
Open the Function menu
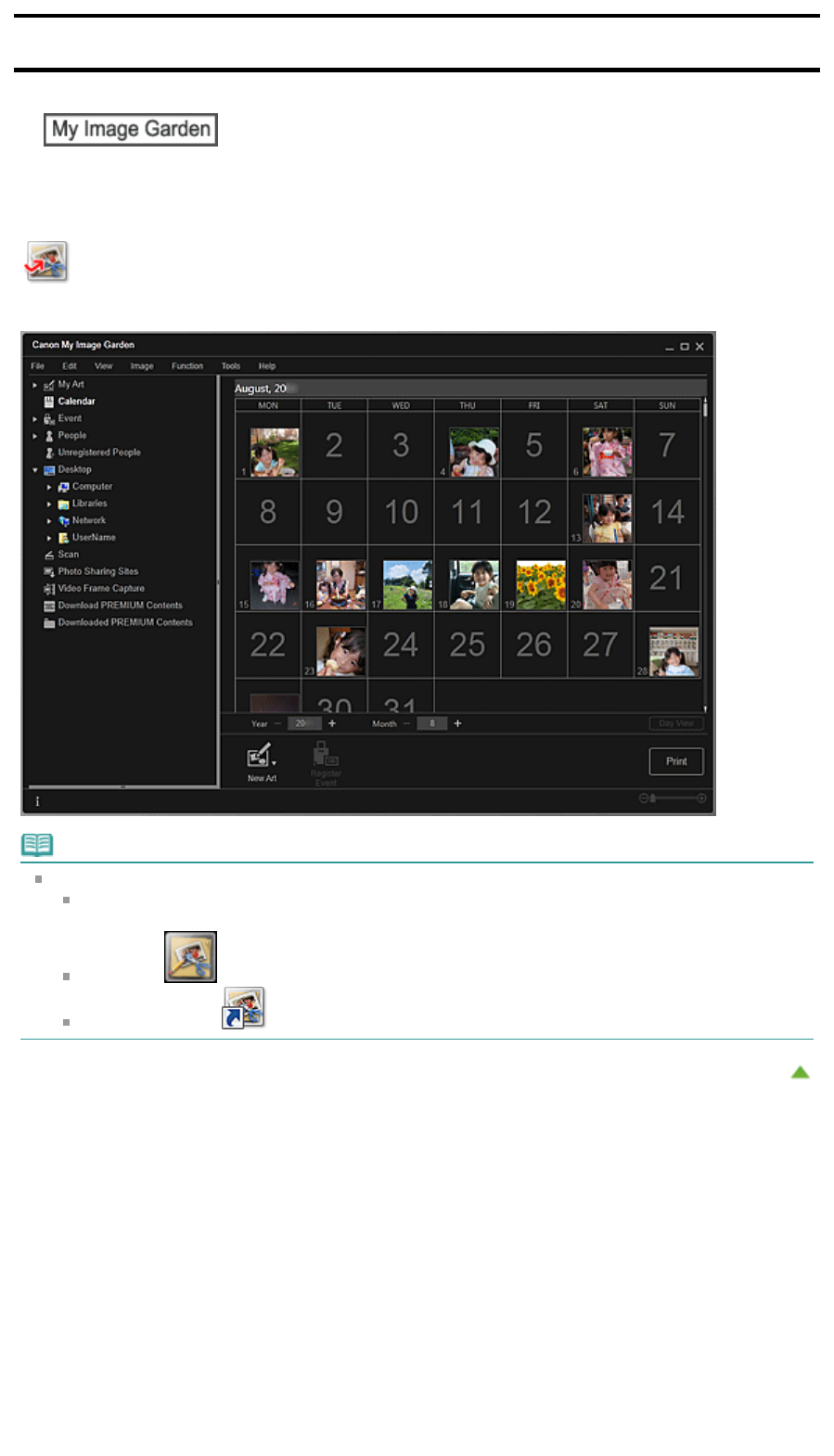point(186,366)
